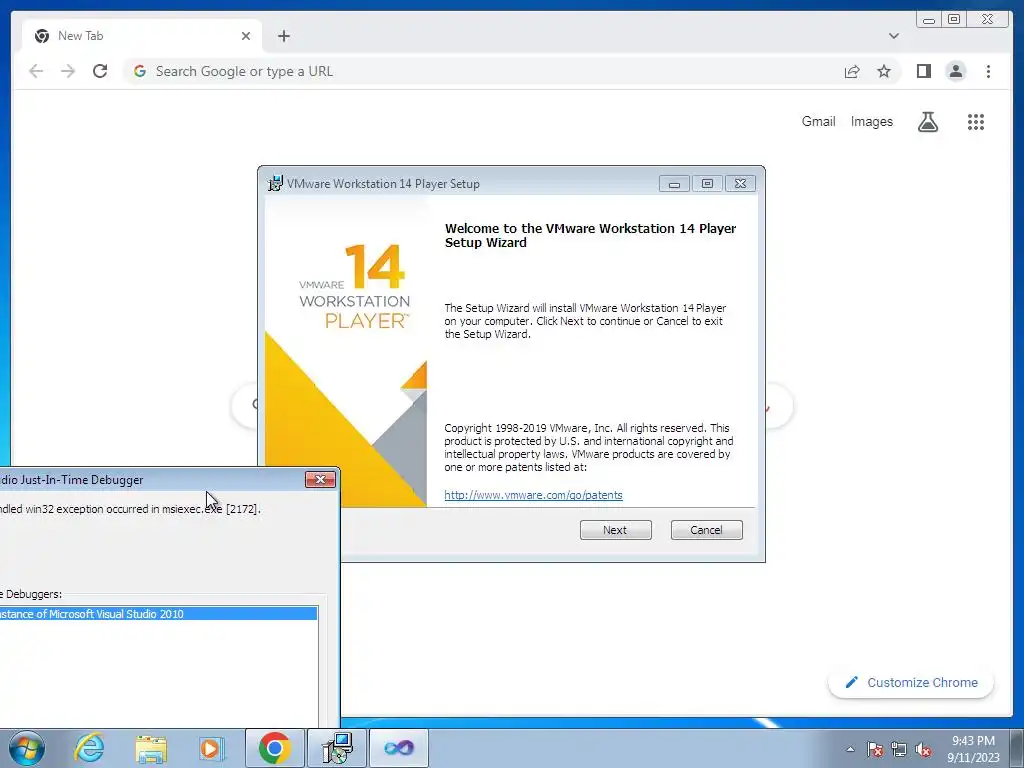Select the New Tab tab

pyautogui.click(x=142, y=36)
